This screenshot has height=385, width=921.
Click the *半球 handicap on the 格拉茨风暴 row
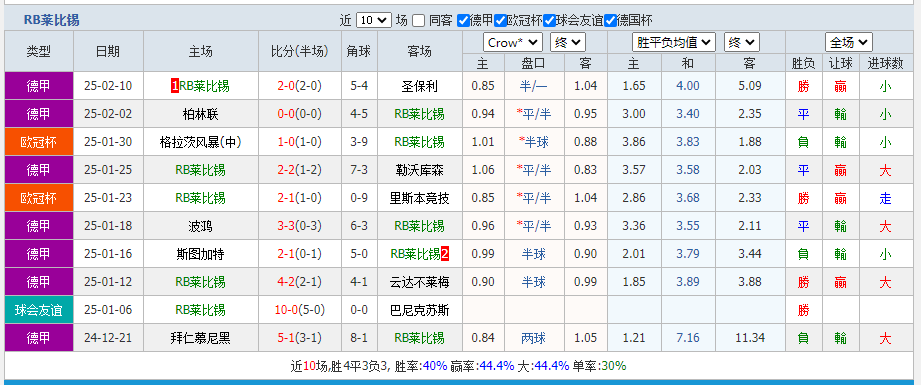coord(533,142)
